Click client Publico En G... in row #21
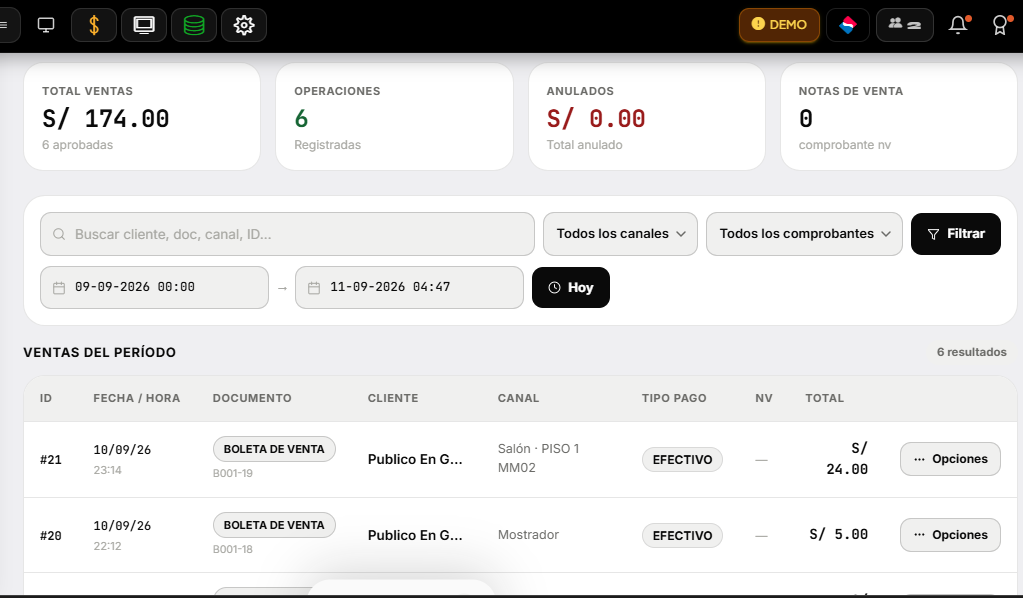 [x=415, y=459]
